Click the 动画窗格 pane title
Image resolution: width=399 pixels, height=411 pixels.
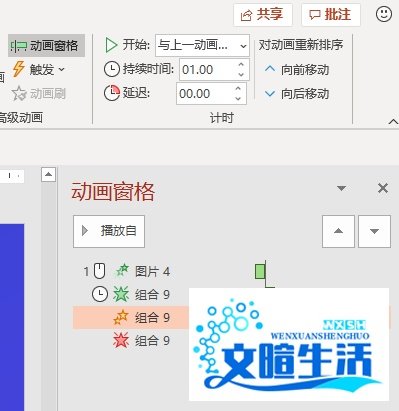pos(113,192)
